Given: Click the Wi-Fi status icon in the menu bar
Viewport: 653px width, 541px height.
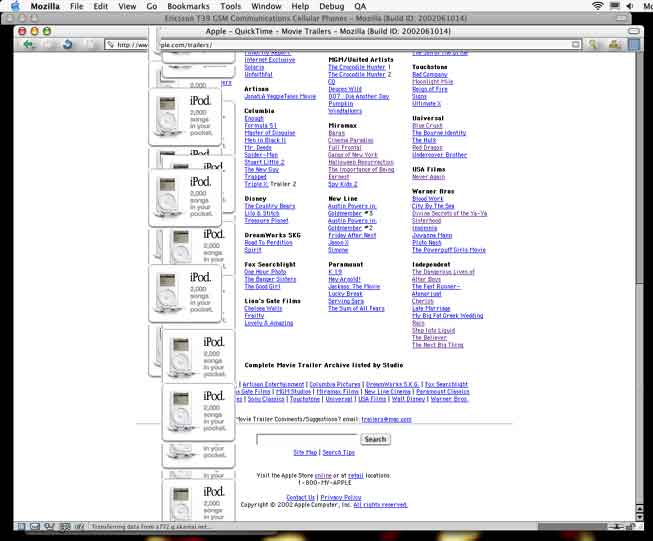Looking at the screenshot, I should 598,5.
